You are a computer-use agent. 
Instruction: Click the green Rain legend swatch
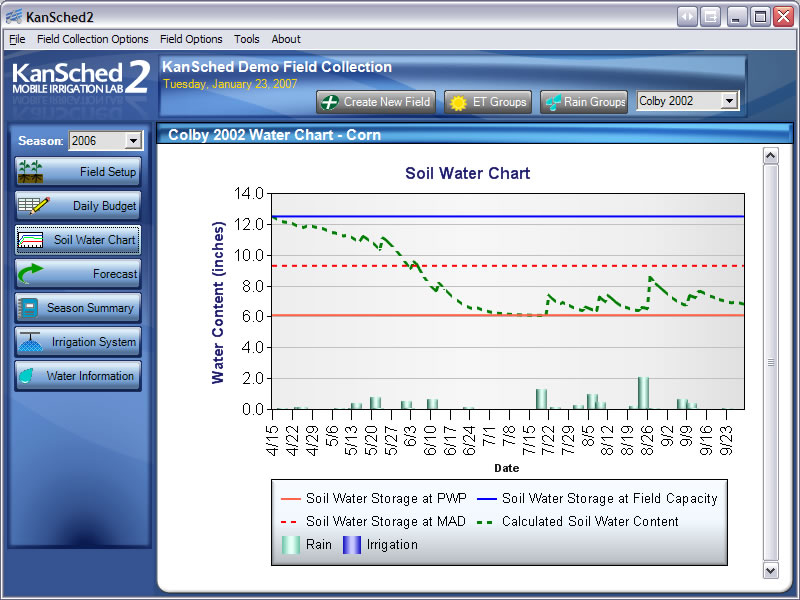(x=291, y=544)
